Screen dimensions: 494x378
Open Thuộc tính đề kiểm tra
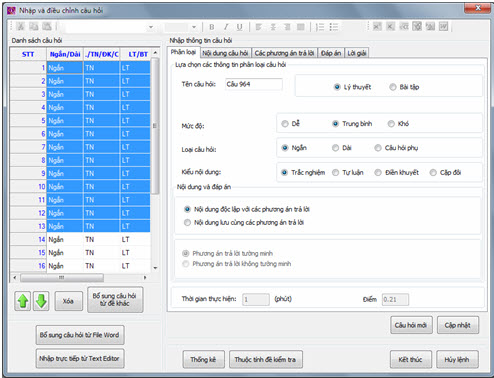266,359
